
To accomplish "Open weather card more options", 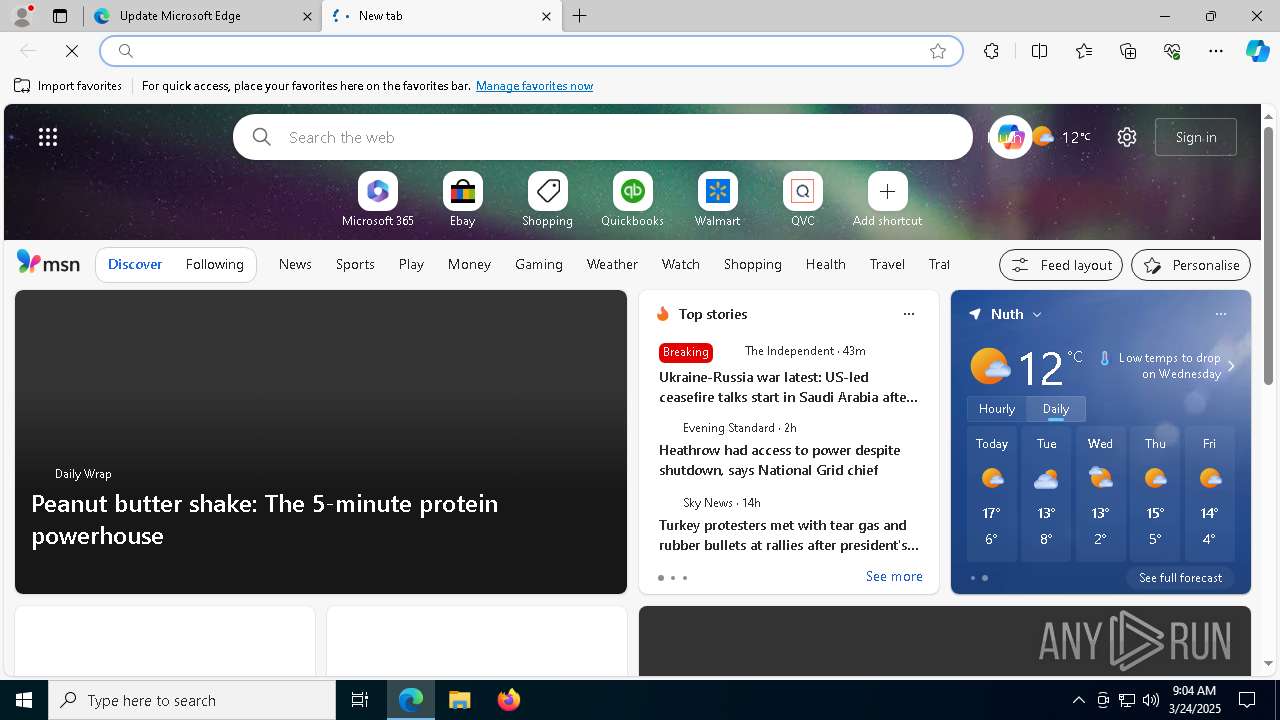I will pyautogui.click(x=1220, y=314).
